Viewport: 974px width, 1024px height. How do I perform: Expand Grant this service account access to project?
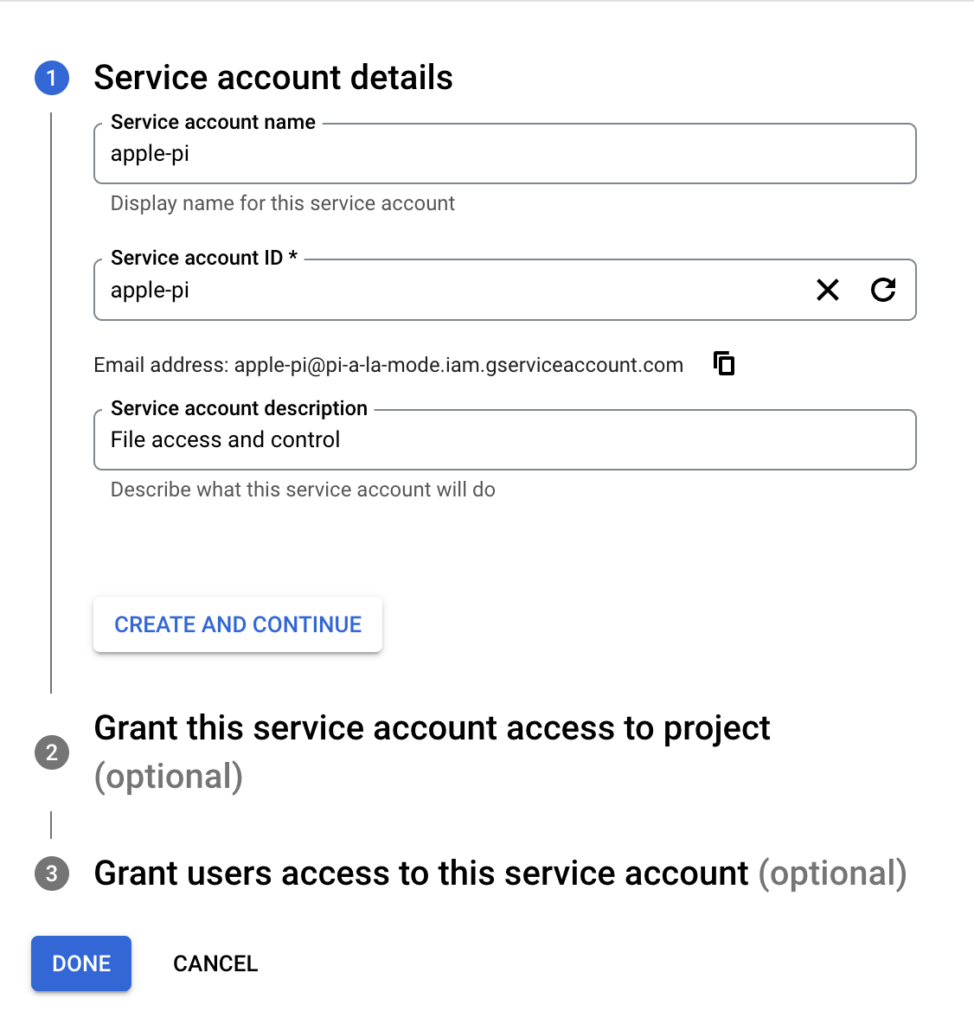point(432,752)
